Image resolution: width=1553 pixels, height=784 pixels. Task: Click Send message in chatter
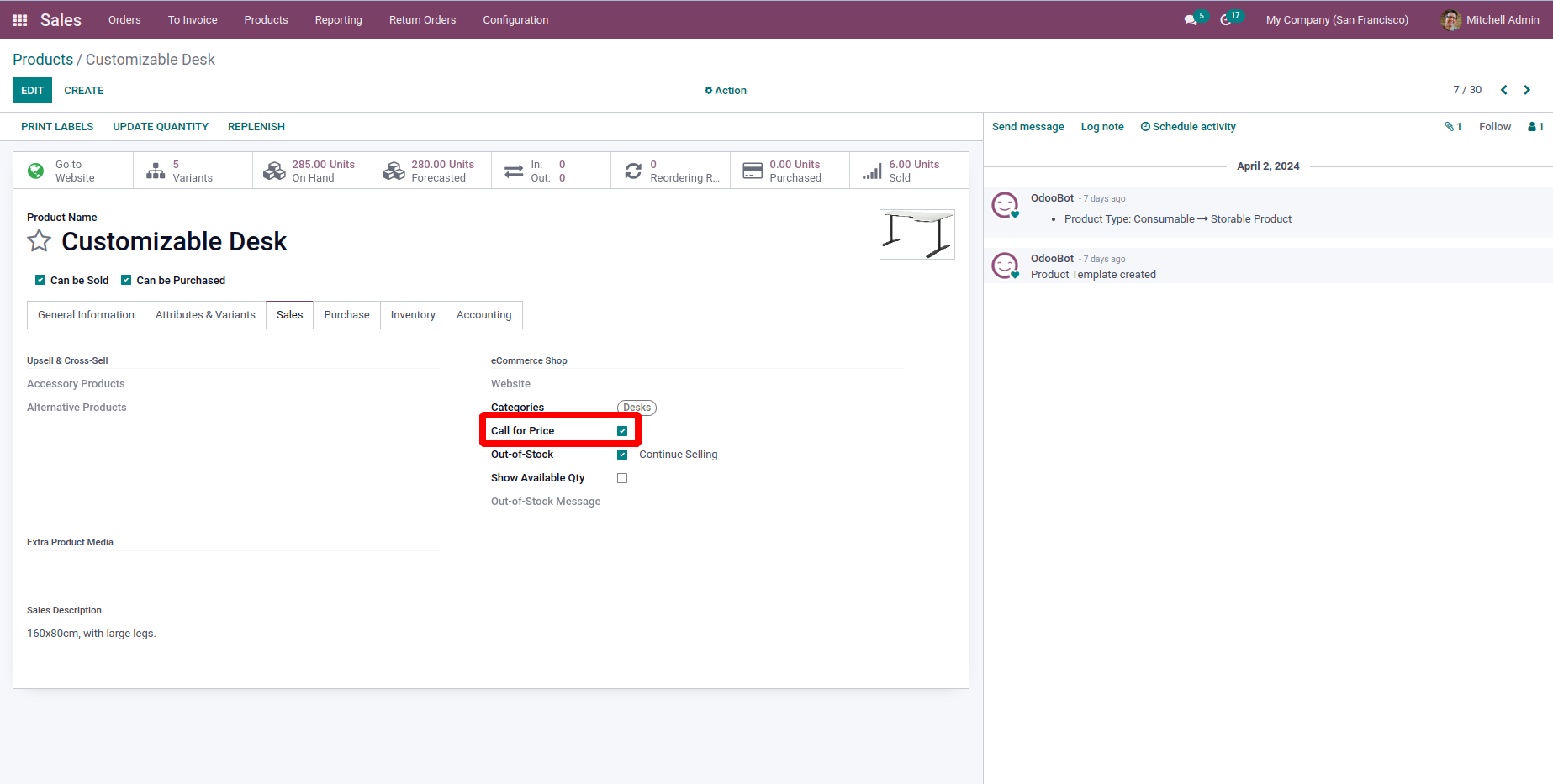1027,127
